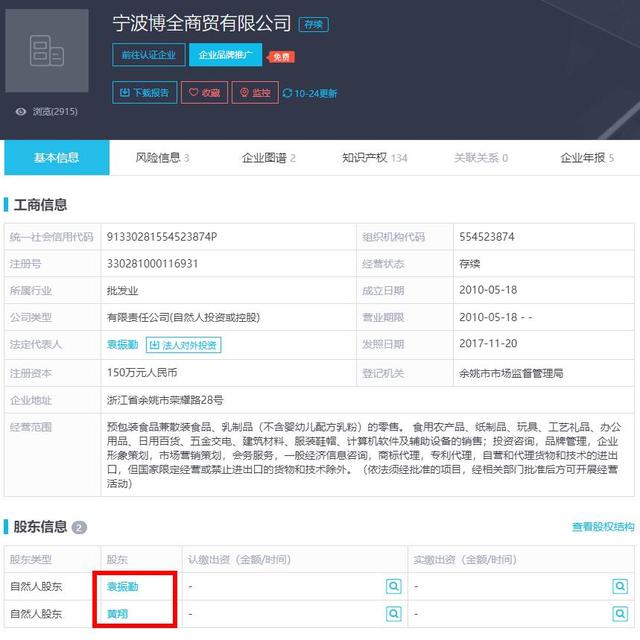
Task: Click the 股东信息 count badge 2
Action: (79, 527)
